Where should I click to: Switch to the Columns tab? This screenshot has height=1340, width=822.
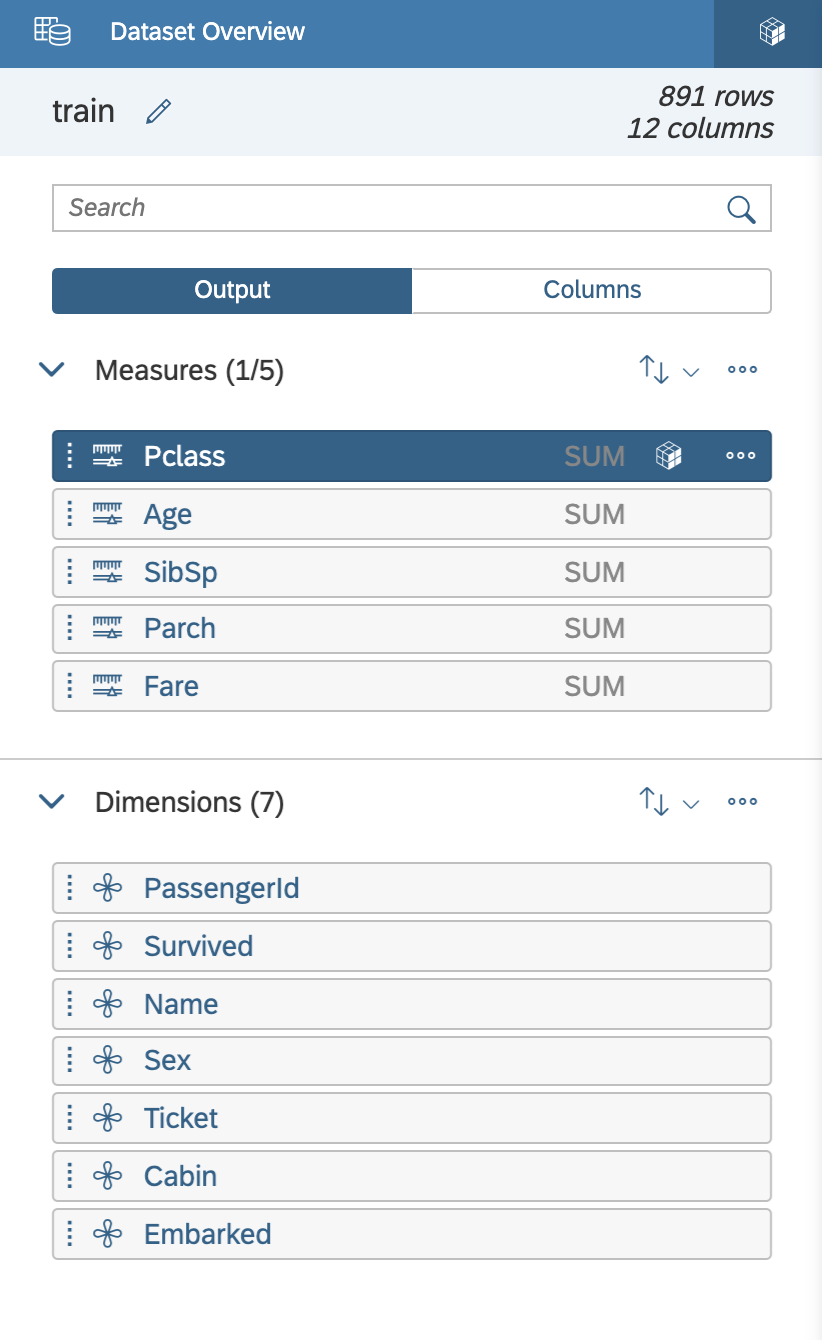(x=592, y=290)
